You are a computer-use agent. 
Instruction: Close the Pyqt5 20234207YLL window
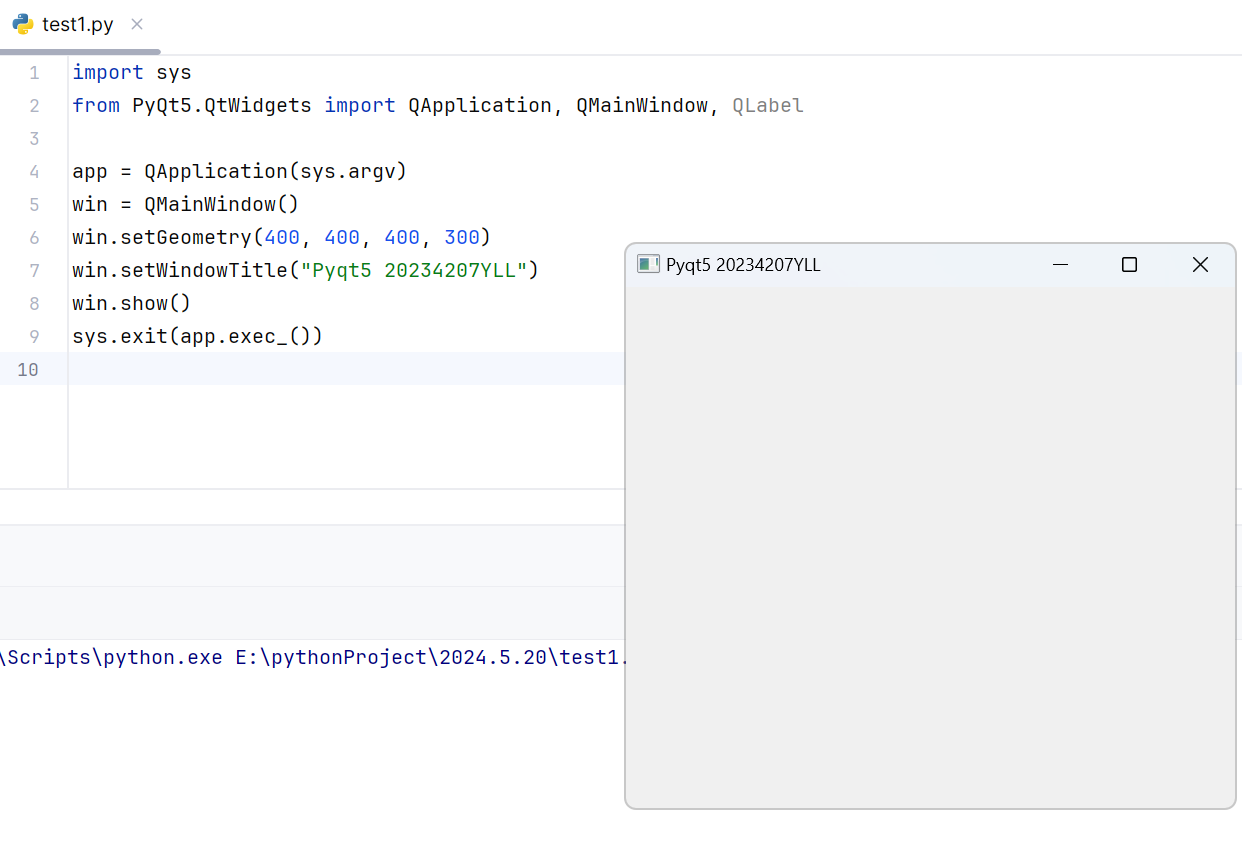point(1200,264)
